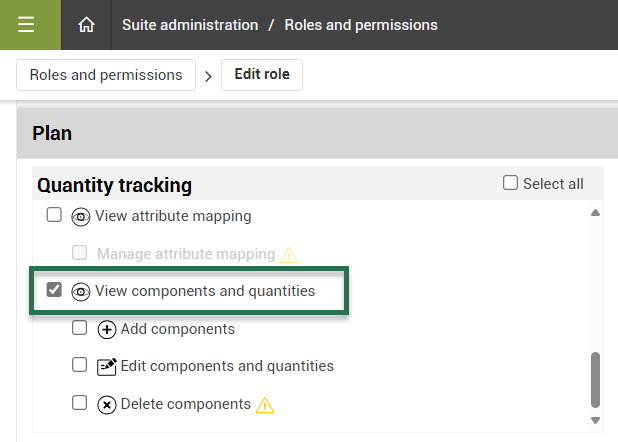Click the eye icon beside View components and quantities

click(81, 291)
